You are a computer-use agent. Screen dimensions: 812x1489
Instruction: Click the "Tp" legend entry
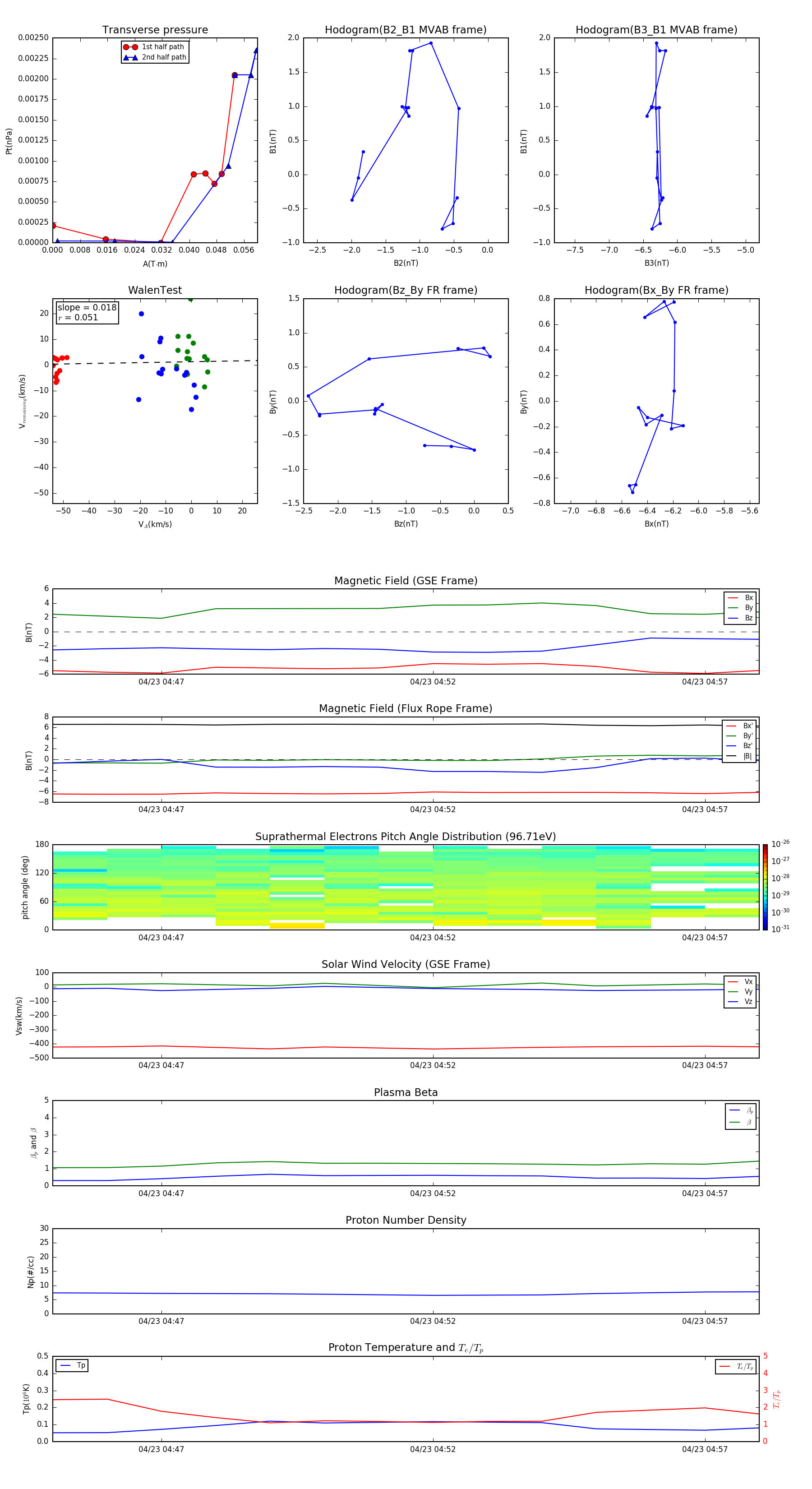72,1365
